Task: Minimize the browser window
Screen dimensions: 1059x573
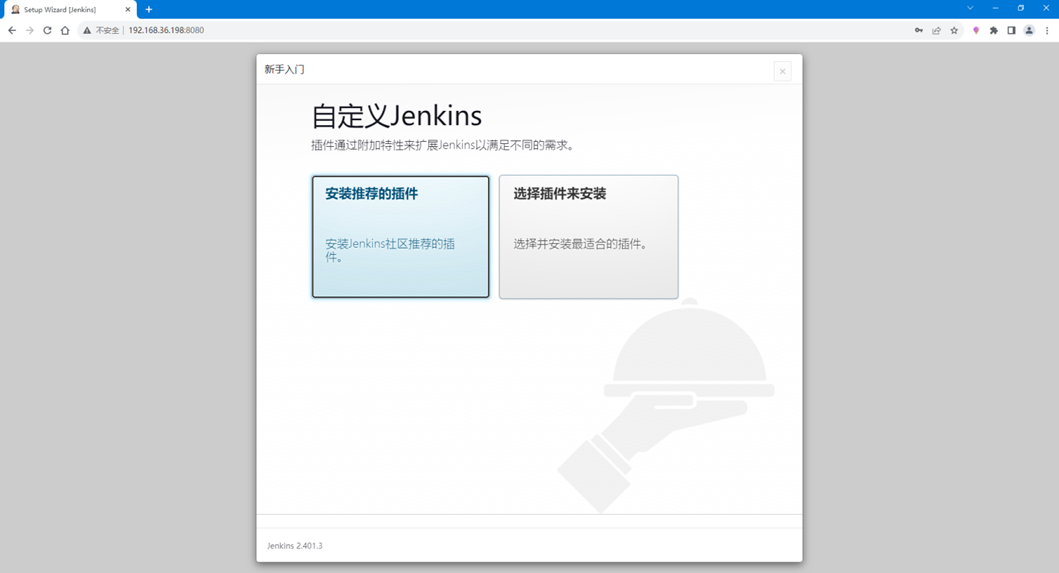Action: 995,8
